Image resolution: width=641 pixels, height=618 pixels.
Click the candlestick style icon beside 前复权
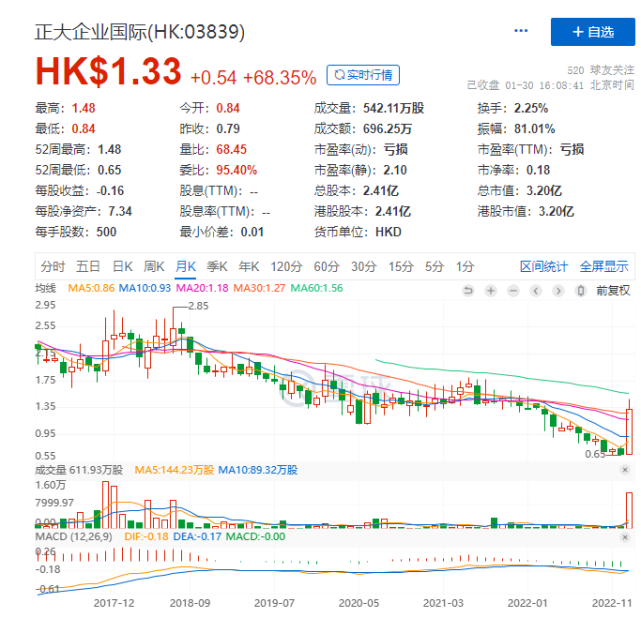click(x=580, y=290)
